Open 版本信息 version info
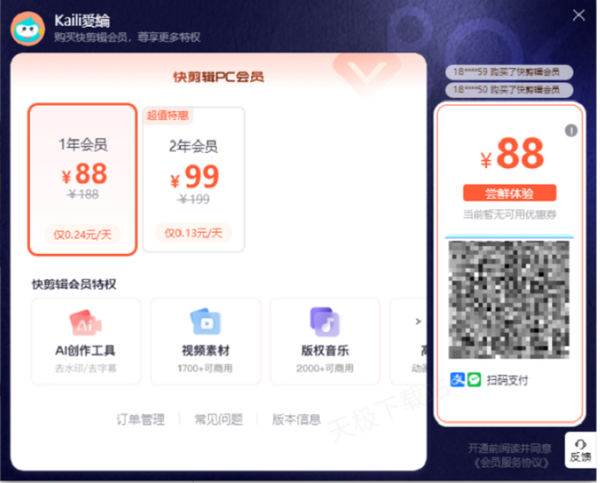The image size is (600, 483). [296, 419]
